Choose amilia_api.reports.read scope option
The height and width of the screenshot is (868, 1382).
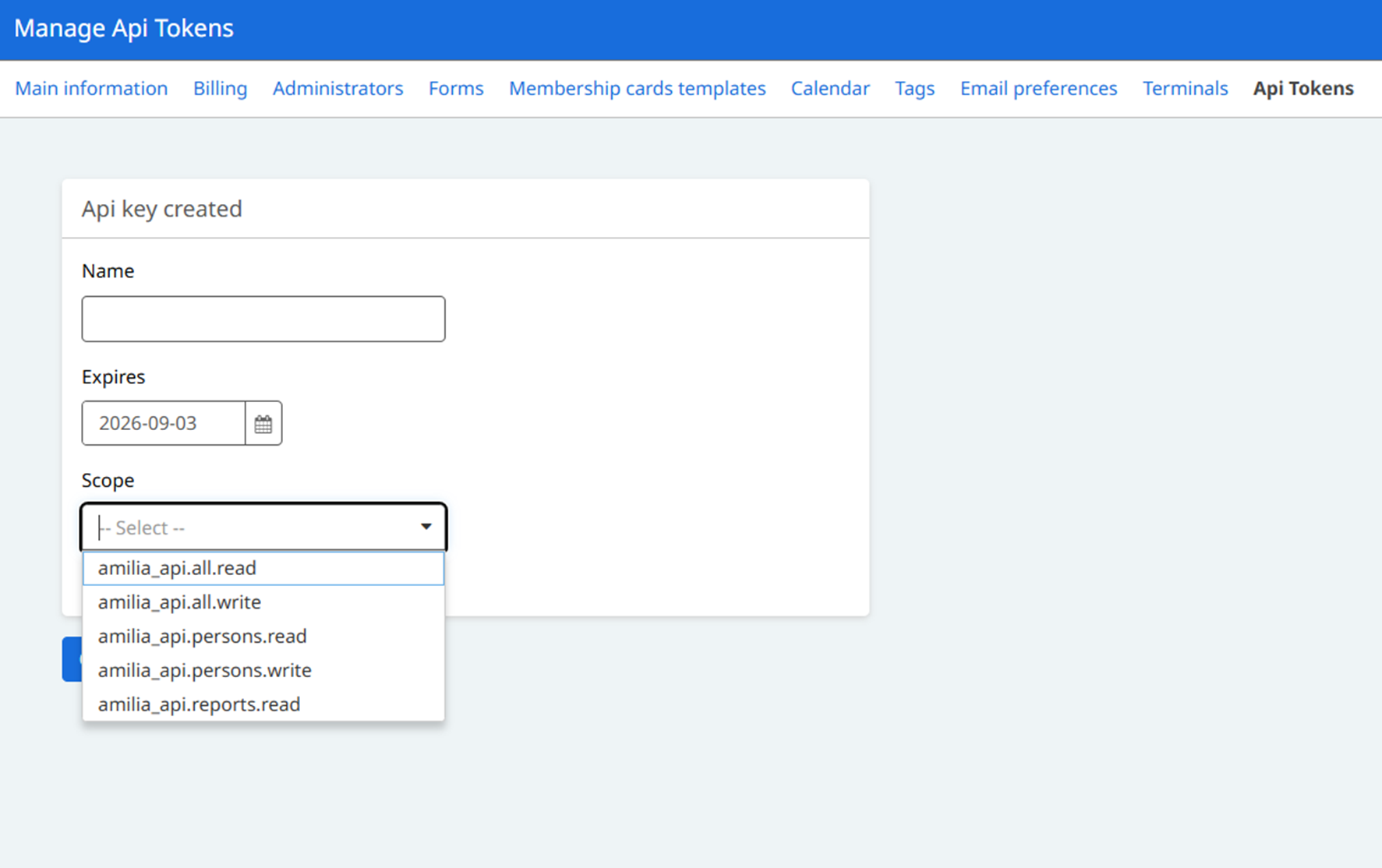click(x=263, y=704)
